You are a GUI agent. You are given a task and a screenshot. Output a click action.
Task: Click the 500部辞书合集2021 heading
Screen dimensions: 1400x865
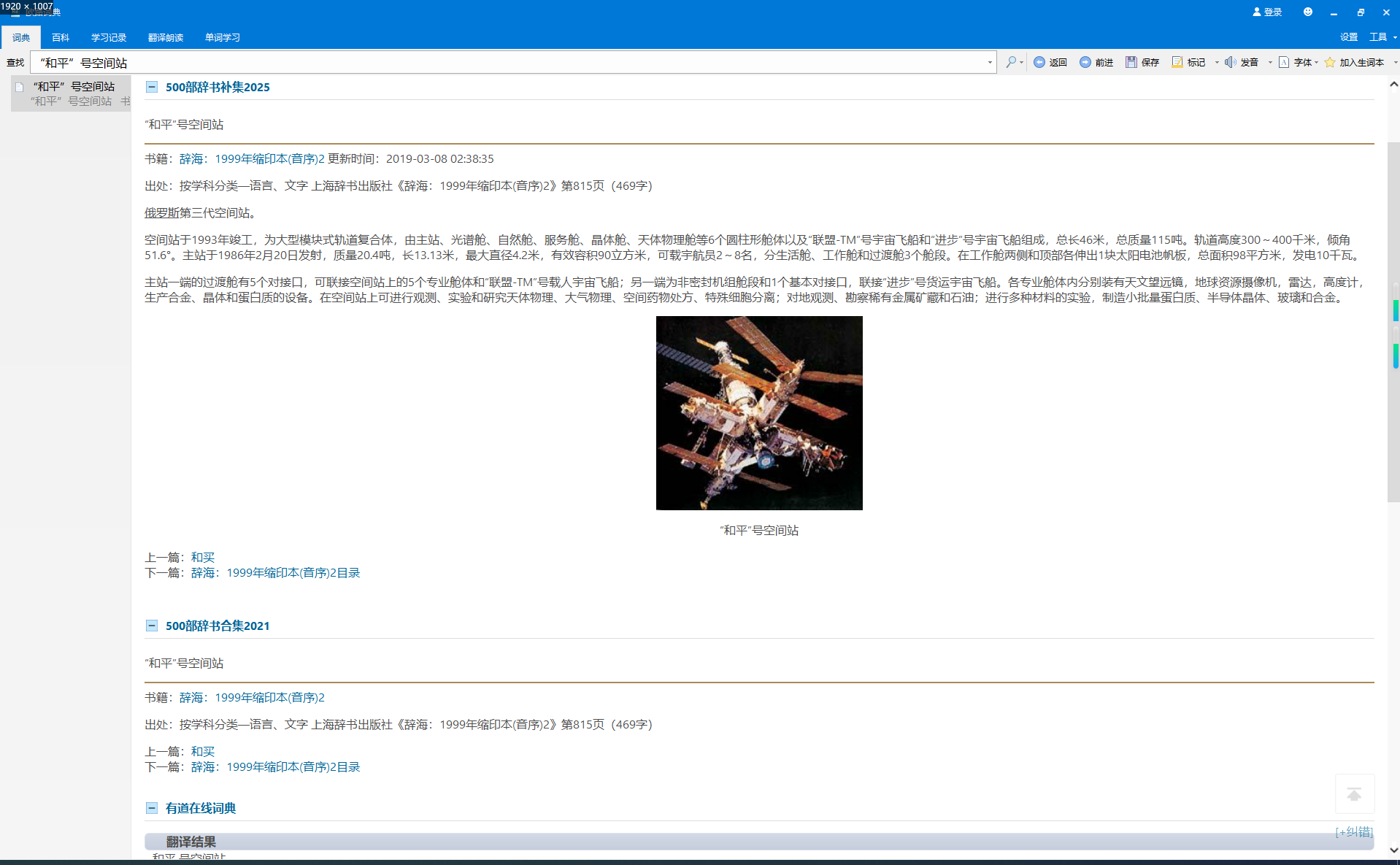pyautogui.click(x=218, y=626)
